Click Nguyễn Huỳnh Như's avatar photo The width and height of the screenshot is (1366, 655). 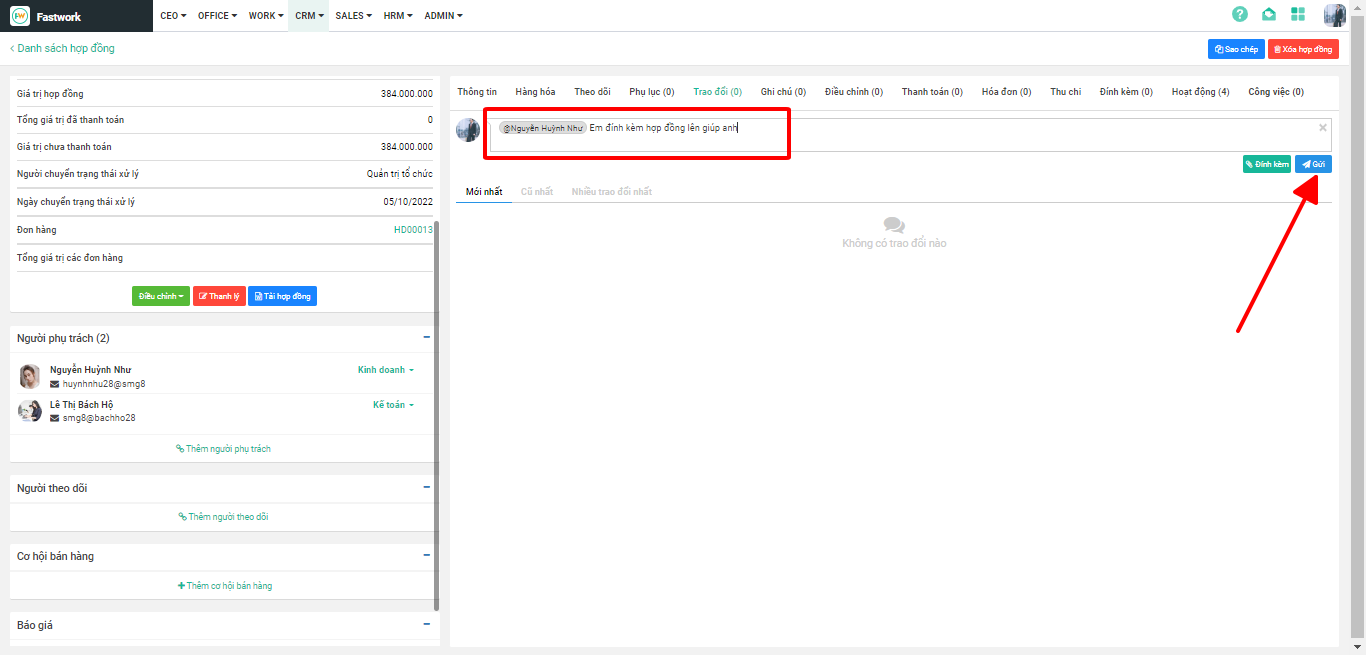(30, 376)
